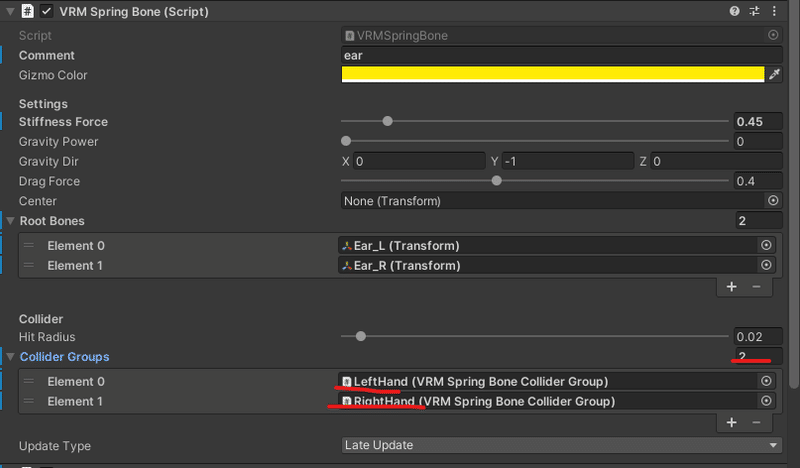Open object picker for Ear_L element

(x=767, y=245)
